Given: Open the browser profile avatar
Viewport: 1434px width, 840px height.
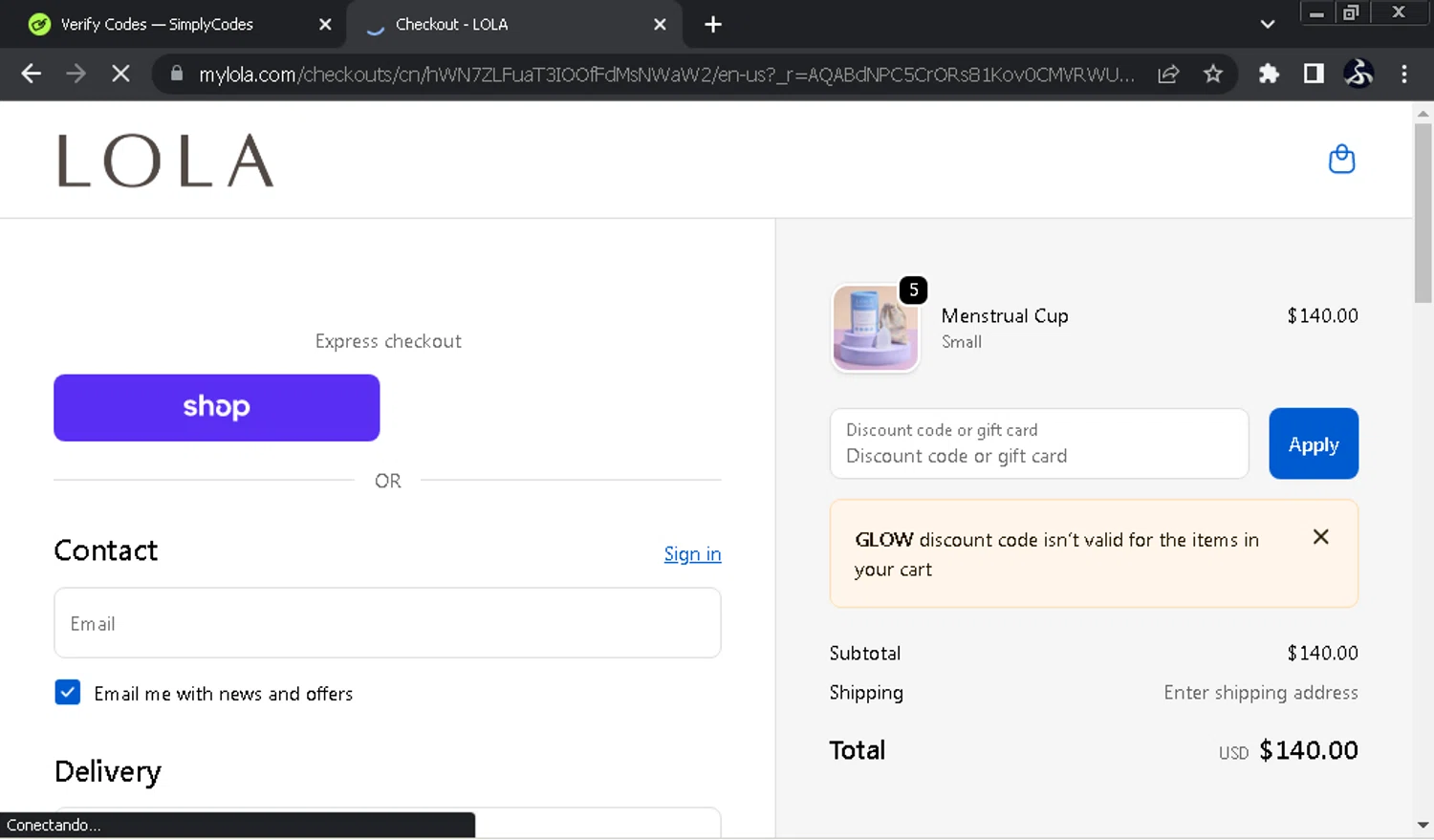Looking at the screenshot, I should tap(1358, 74).
